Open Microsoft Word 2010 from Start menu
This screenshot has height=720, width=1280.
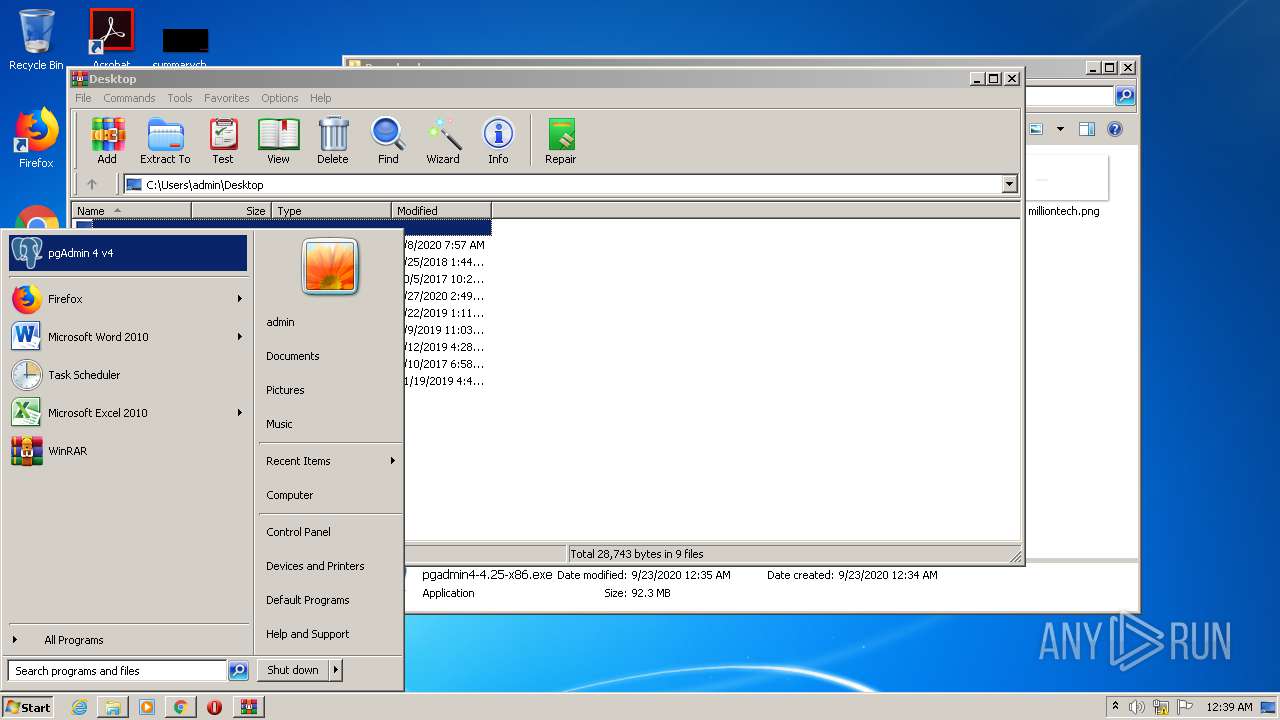[x=128, y=337]
